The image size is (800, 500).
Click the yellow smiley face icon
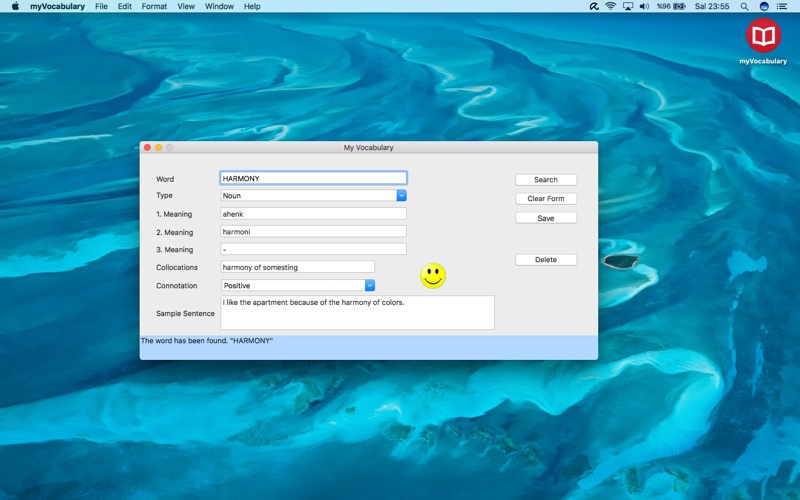(433, 276)
